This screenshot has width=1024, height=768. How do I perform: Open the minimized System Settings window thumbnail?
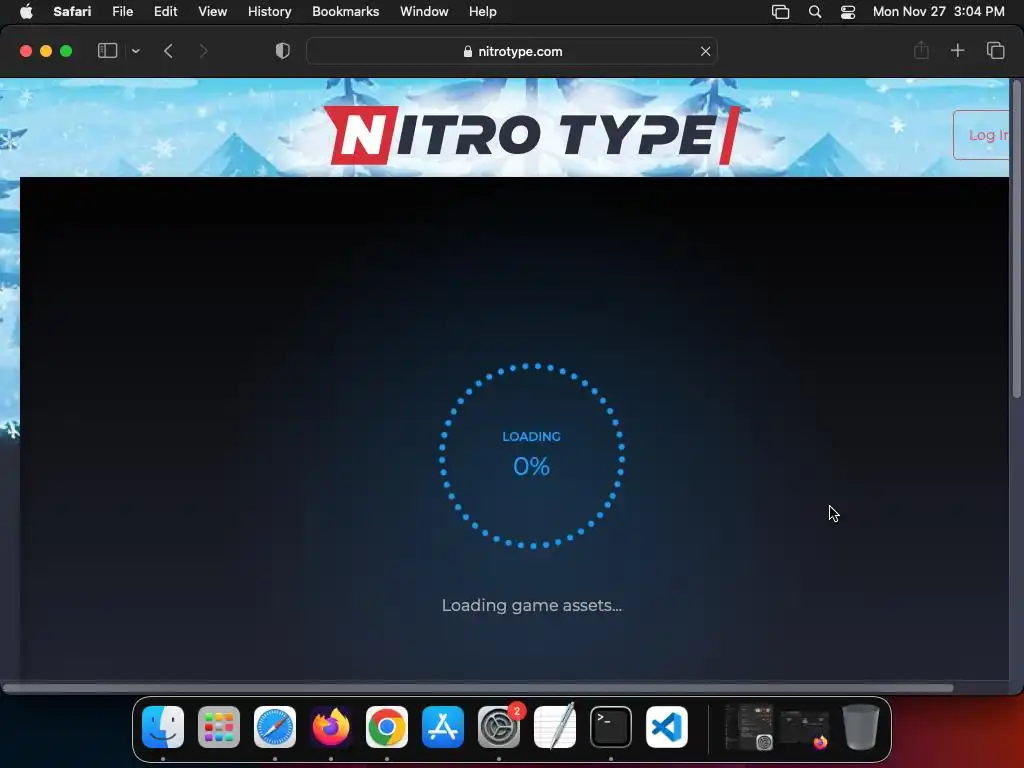749,727
